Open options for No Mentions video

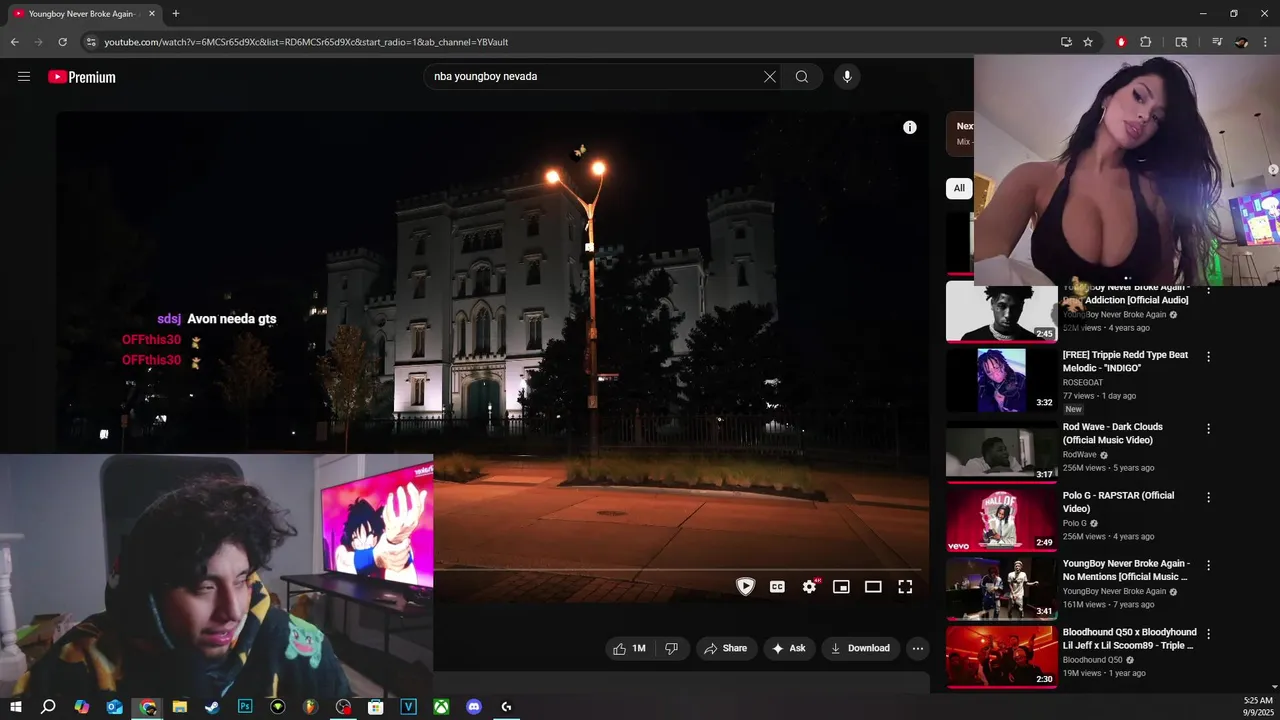click(1208, 565)
